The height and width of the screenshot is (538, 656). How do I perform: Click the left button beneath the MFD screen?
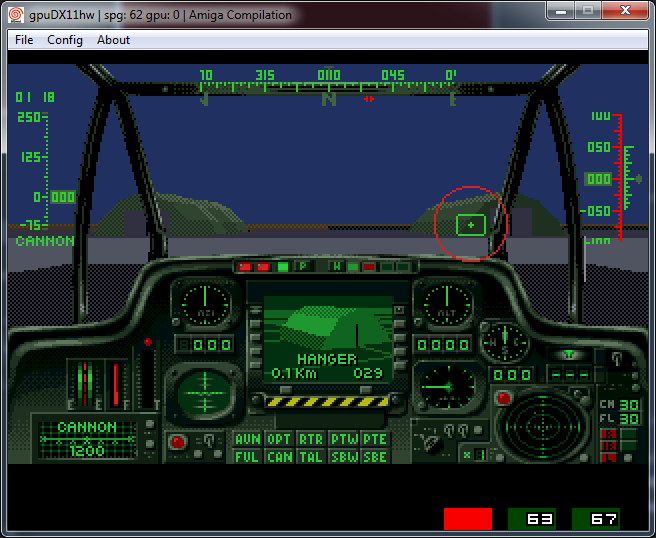(x=286, y=389)
